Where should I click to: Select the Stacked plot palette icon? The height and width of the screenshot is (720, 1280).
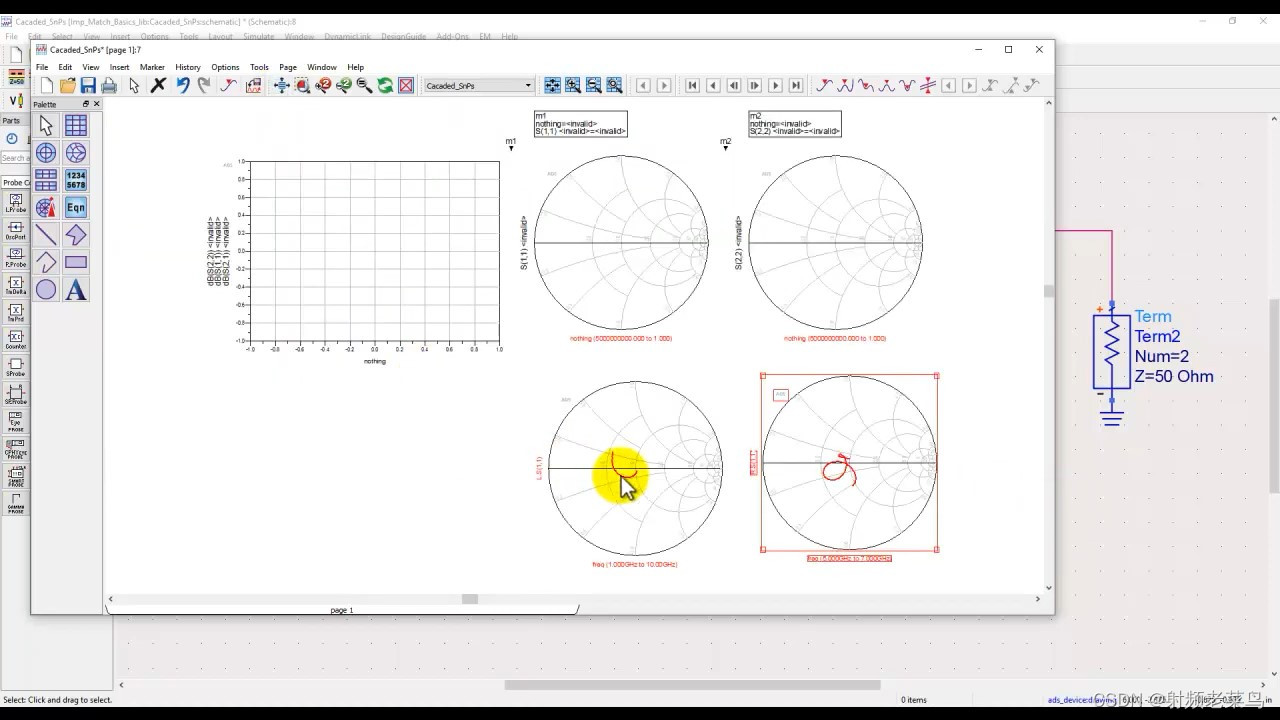46,180
